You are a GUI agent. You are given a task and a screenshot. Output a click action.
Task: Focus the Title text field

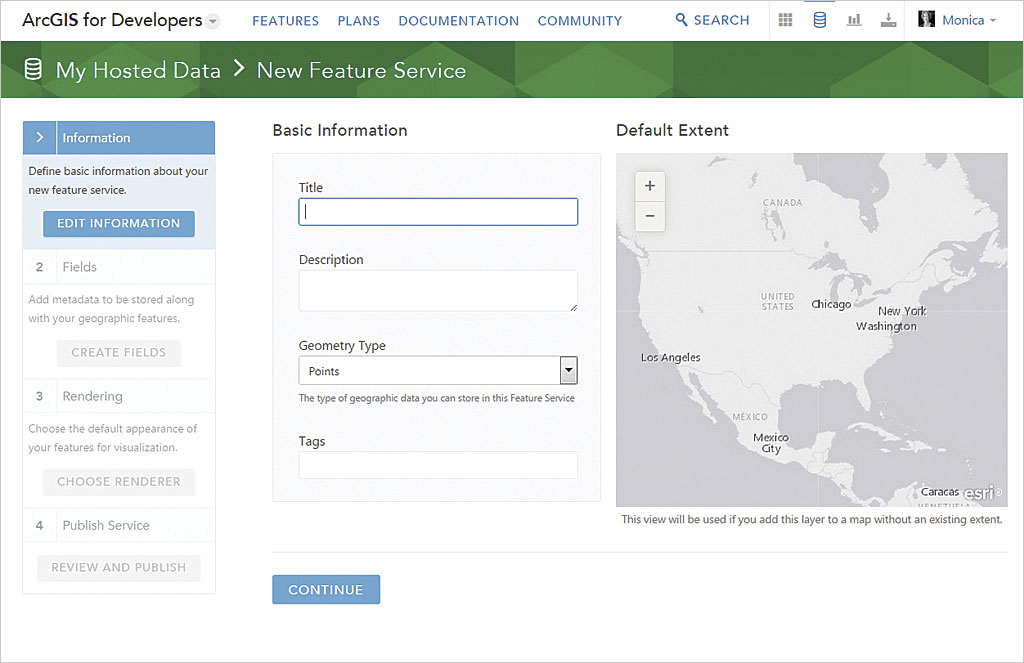(x=438, y=212)
